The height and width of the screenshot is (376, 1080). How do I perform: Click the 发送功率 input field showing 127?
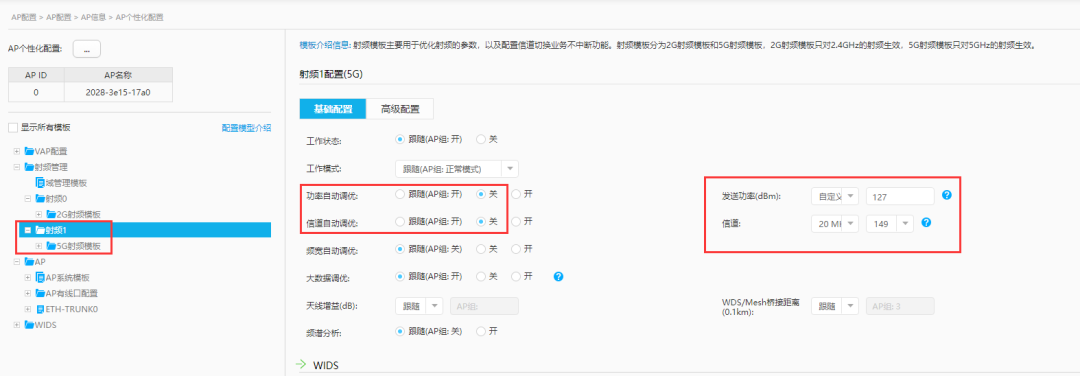pyautogui.click(x=900, y=196)
